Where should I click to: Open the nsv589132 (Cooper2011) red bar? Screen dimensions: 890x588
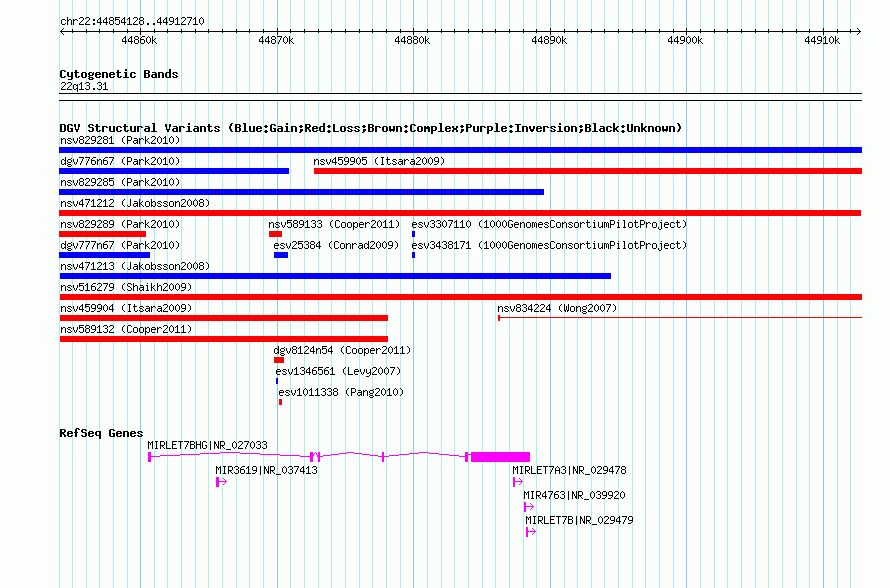coord(224,339)
